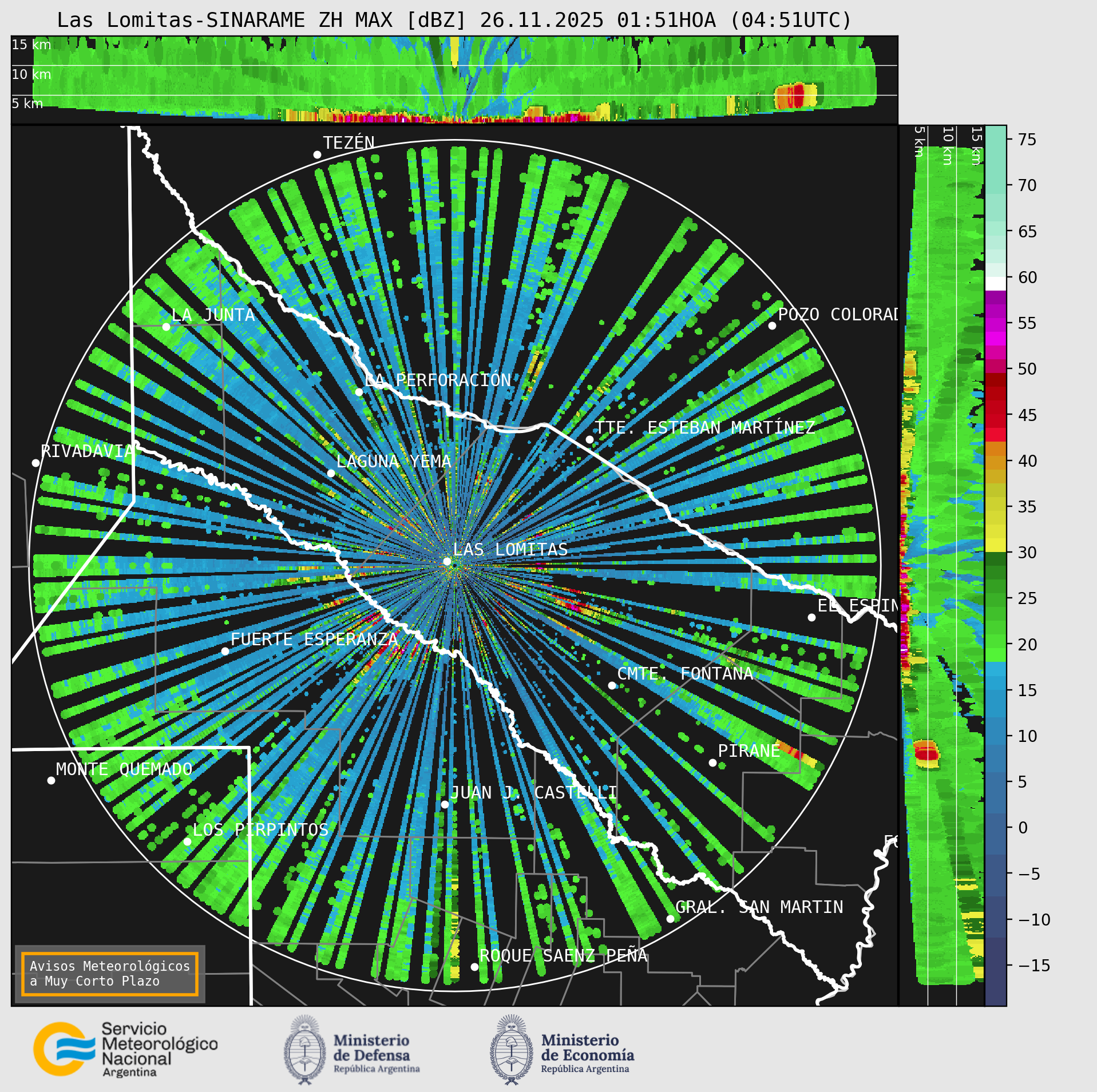Click the LA JUNTA city label
The height and width of the screenshot is (1092, 1097).
tap(213, 315)
